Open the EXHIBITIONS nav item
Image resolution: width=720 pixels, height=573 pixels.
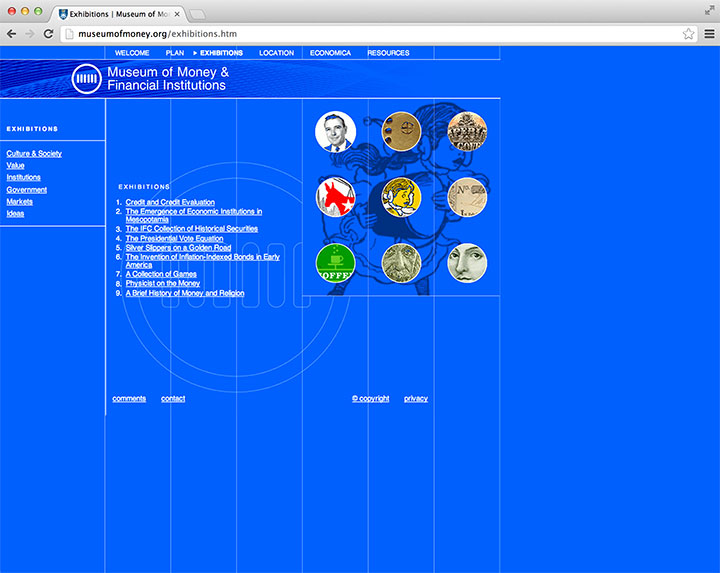tap(221, 53)
